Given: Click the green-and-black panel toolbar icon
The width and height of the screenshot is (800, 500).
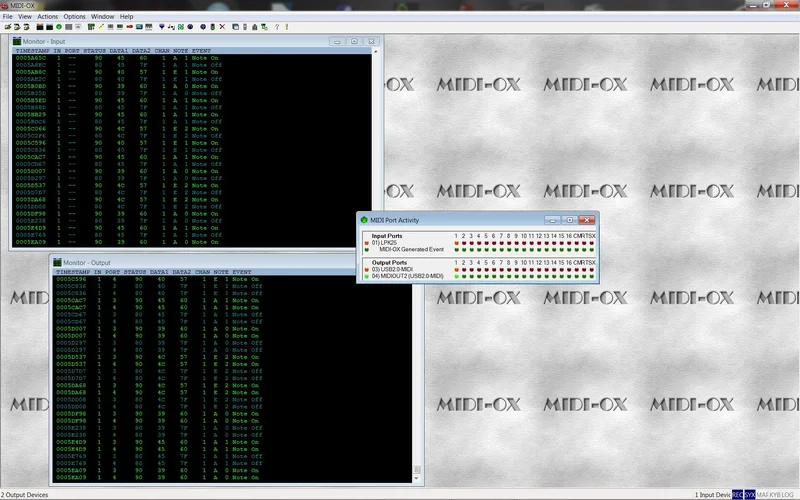Looking at the screenshot, I should pyautogui.click(x=120, y=27).
